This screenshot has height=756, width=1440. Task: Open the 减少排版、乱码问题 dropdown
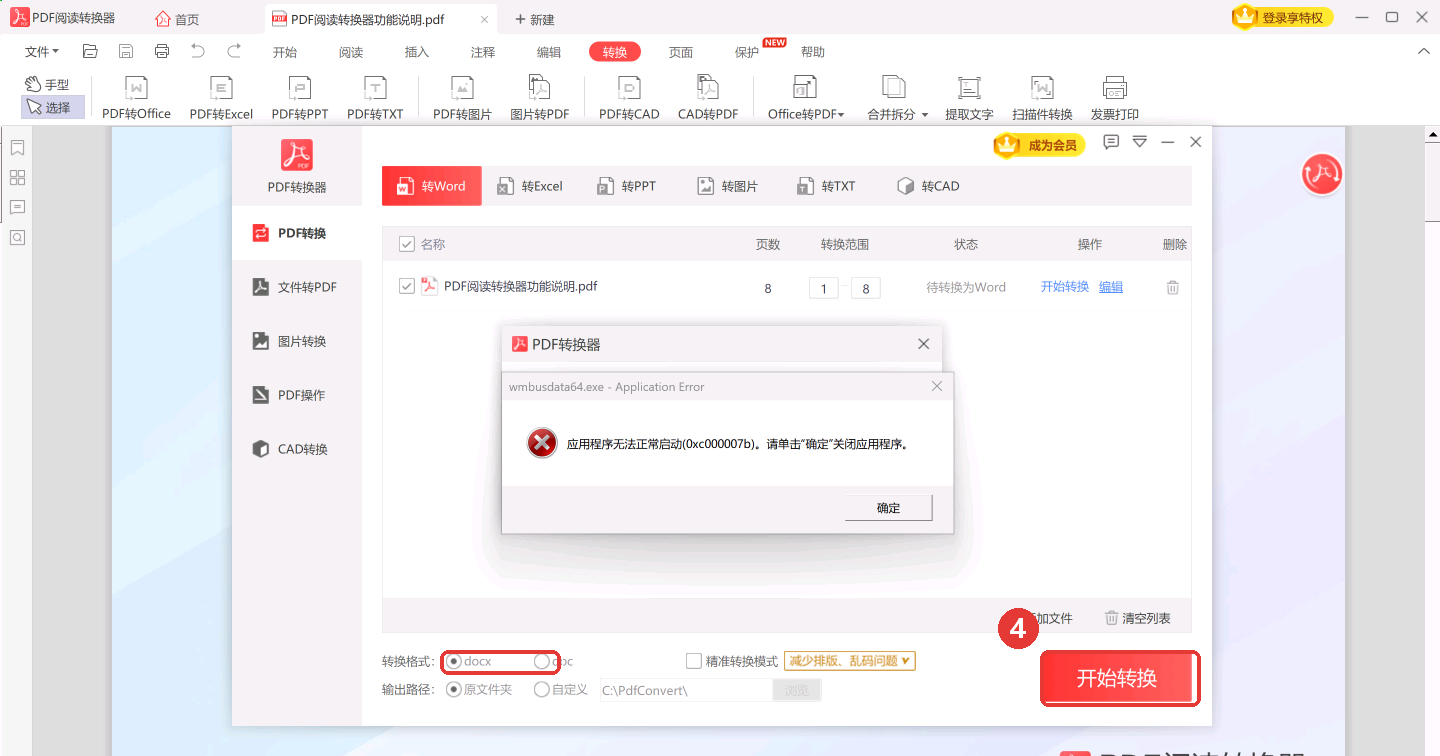point(850,661)
